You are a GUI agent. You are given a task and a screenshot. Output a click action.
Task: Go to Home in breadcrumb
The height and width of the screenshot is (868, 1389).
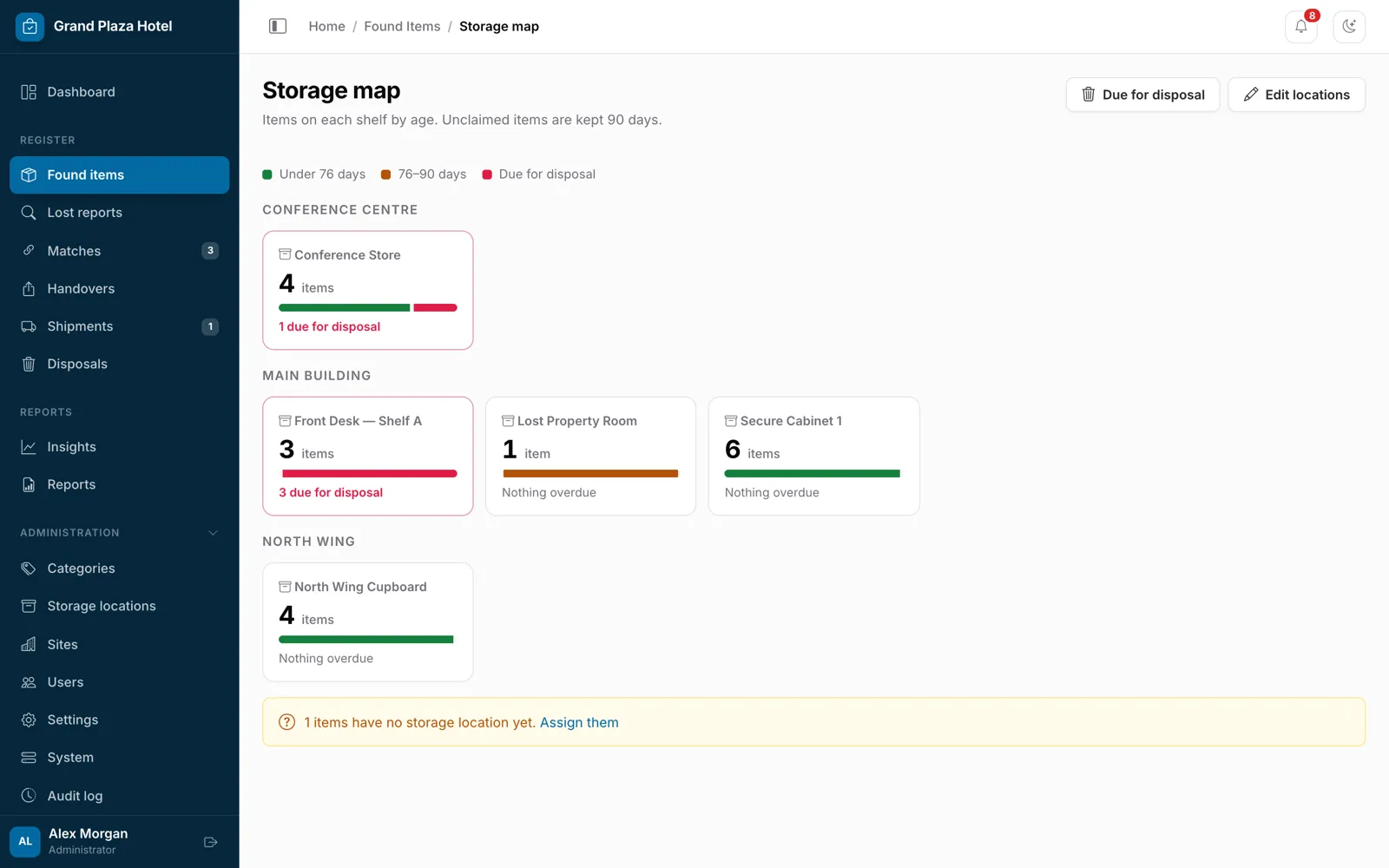[x=326, y=26]
